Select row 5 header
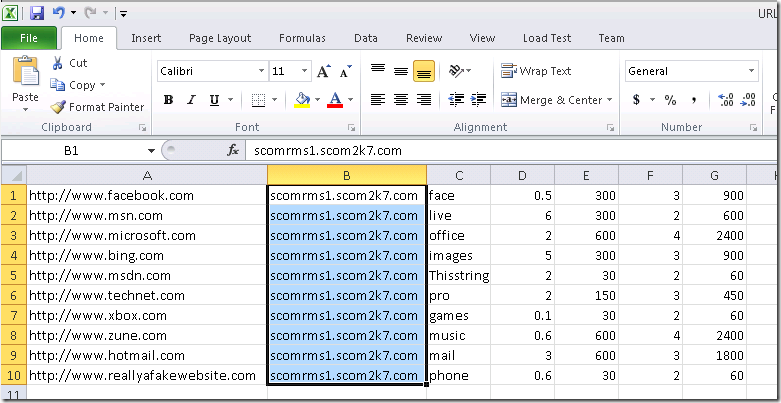The image size is (781, 403). (x=13, y=275)
